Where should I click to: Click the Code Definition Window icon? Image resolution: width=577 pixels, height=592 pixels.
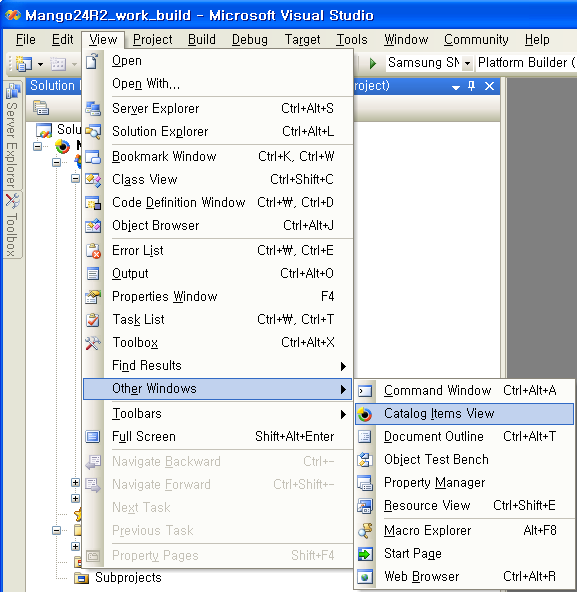[x=93, y=202]
